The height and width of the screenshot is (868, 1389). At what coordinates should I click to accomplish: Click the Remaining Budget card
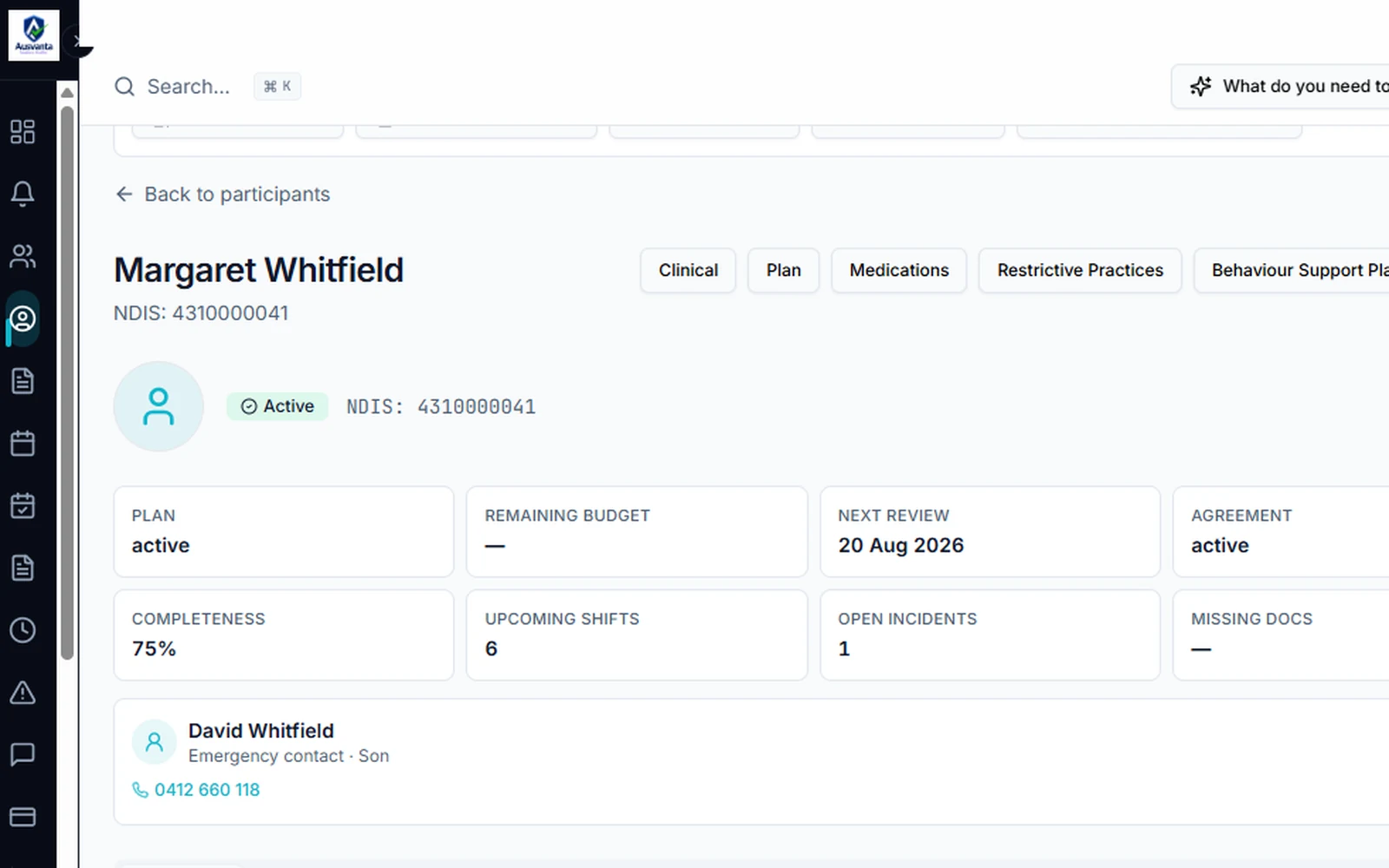coord(637,532)
